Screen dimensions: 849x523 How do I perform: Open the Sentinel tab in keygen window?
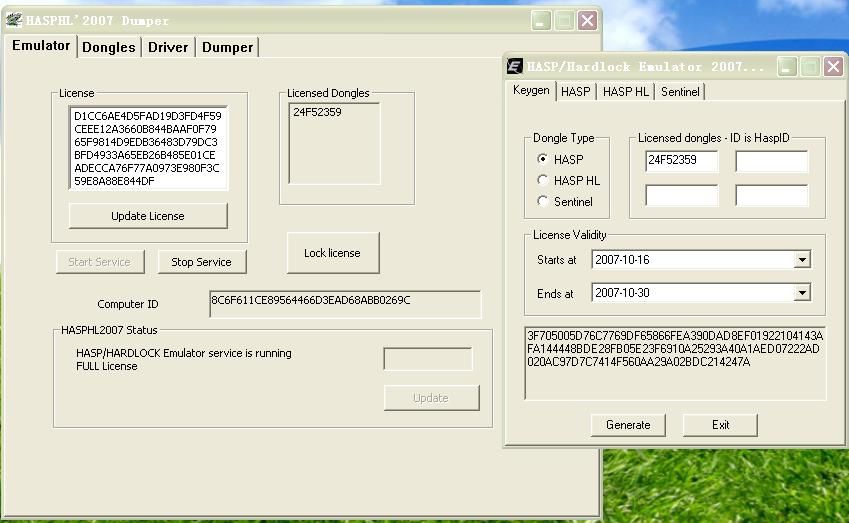[680, 91]
